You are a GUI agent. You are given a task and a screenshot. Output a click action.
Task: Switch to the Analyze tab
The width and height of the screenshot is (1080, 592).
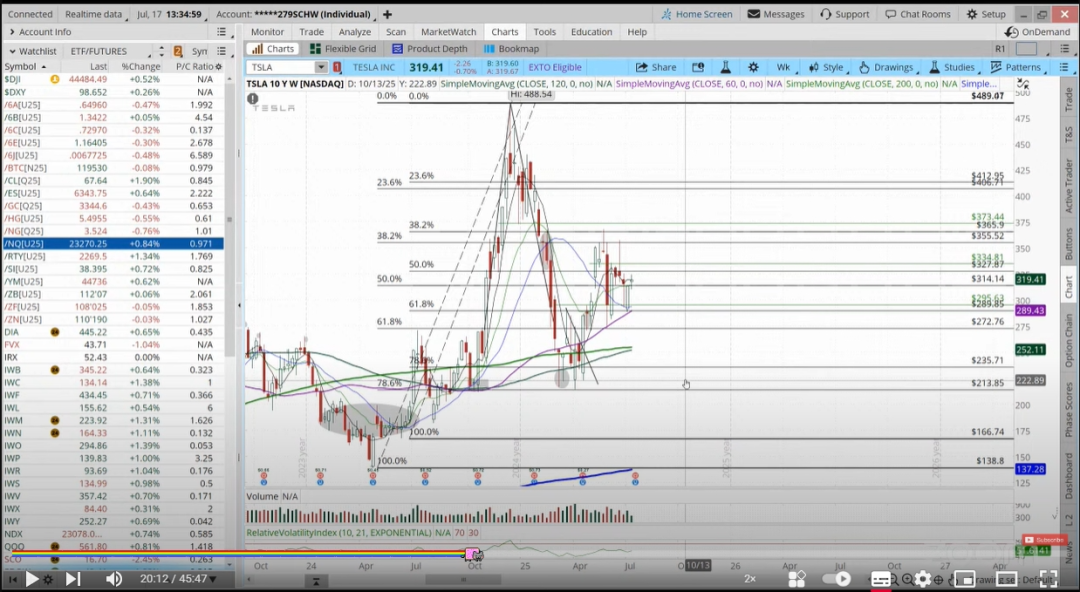click(355, 32)
